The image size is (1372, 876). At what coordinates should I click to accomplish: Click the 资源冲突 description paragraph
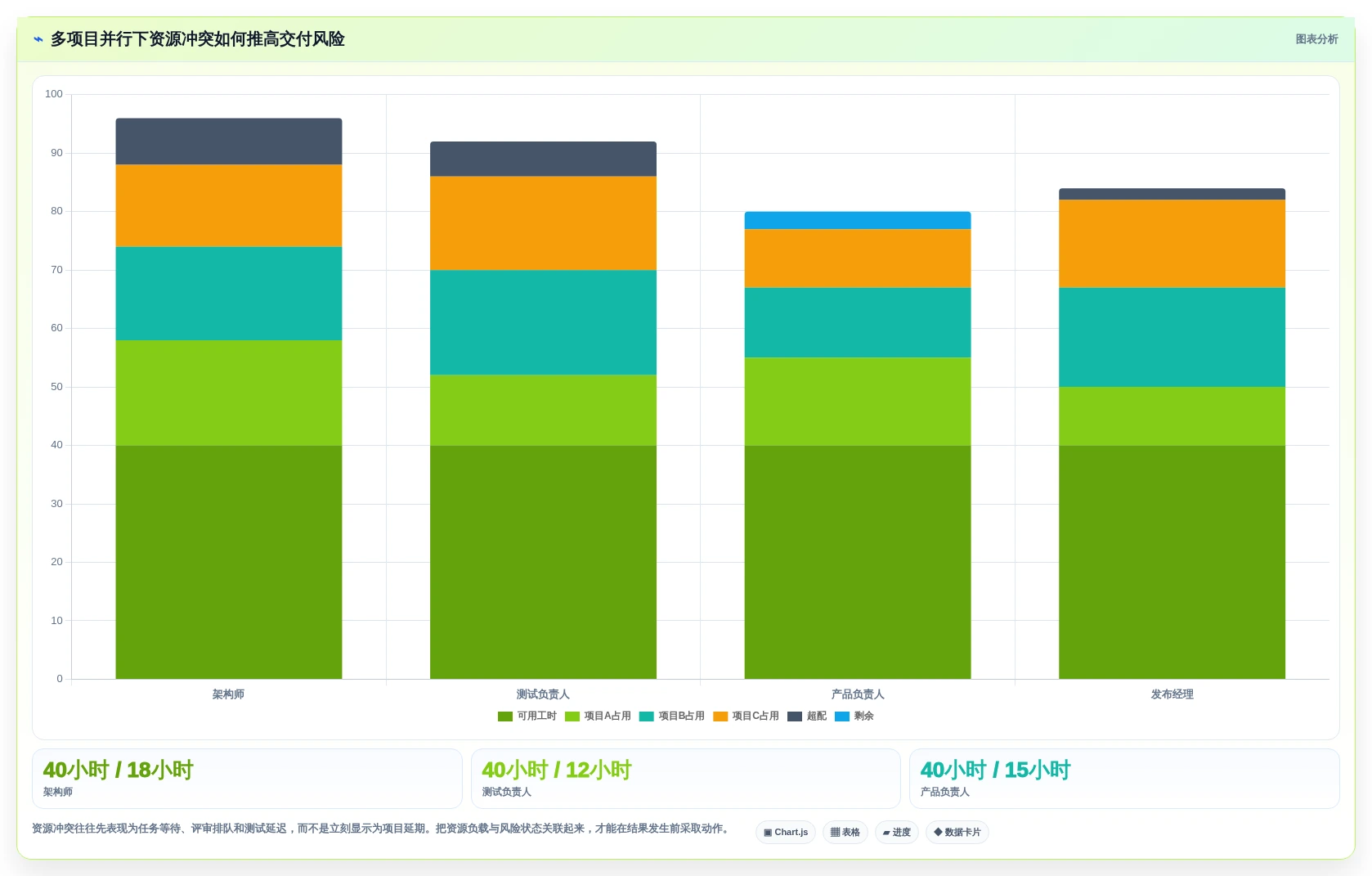pyautogui.click(x=382, y=829)
